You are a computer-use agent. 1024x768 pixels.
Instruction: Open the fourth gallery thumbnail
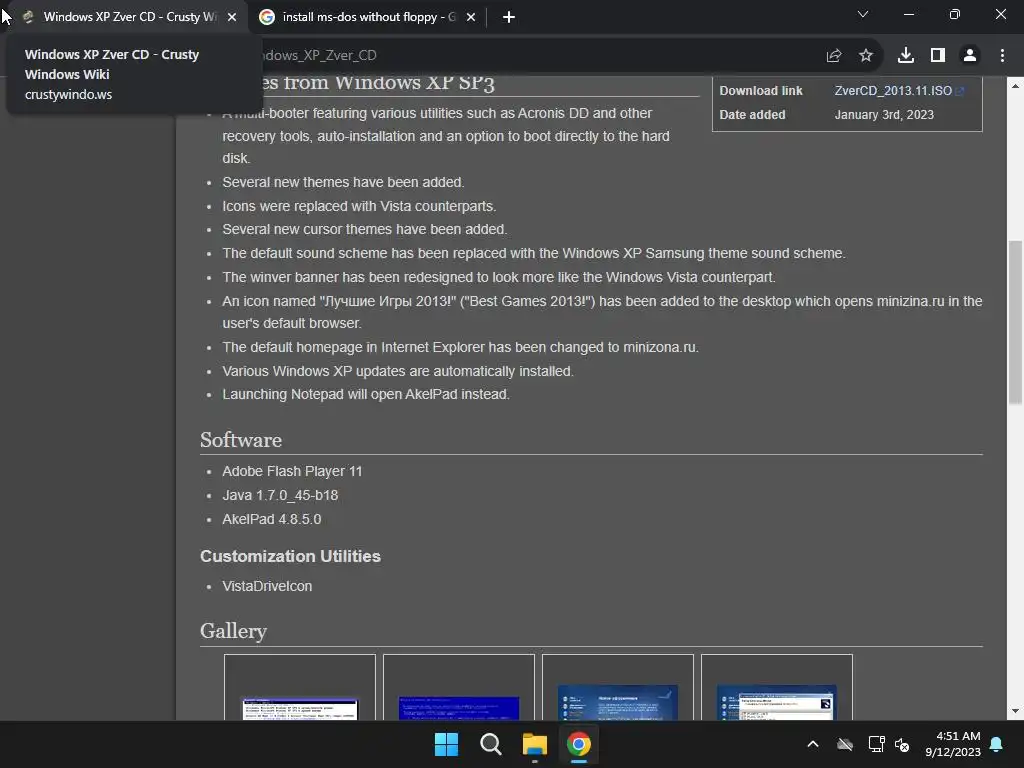click(x=776, y=703)
